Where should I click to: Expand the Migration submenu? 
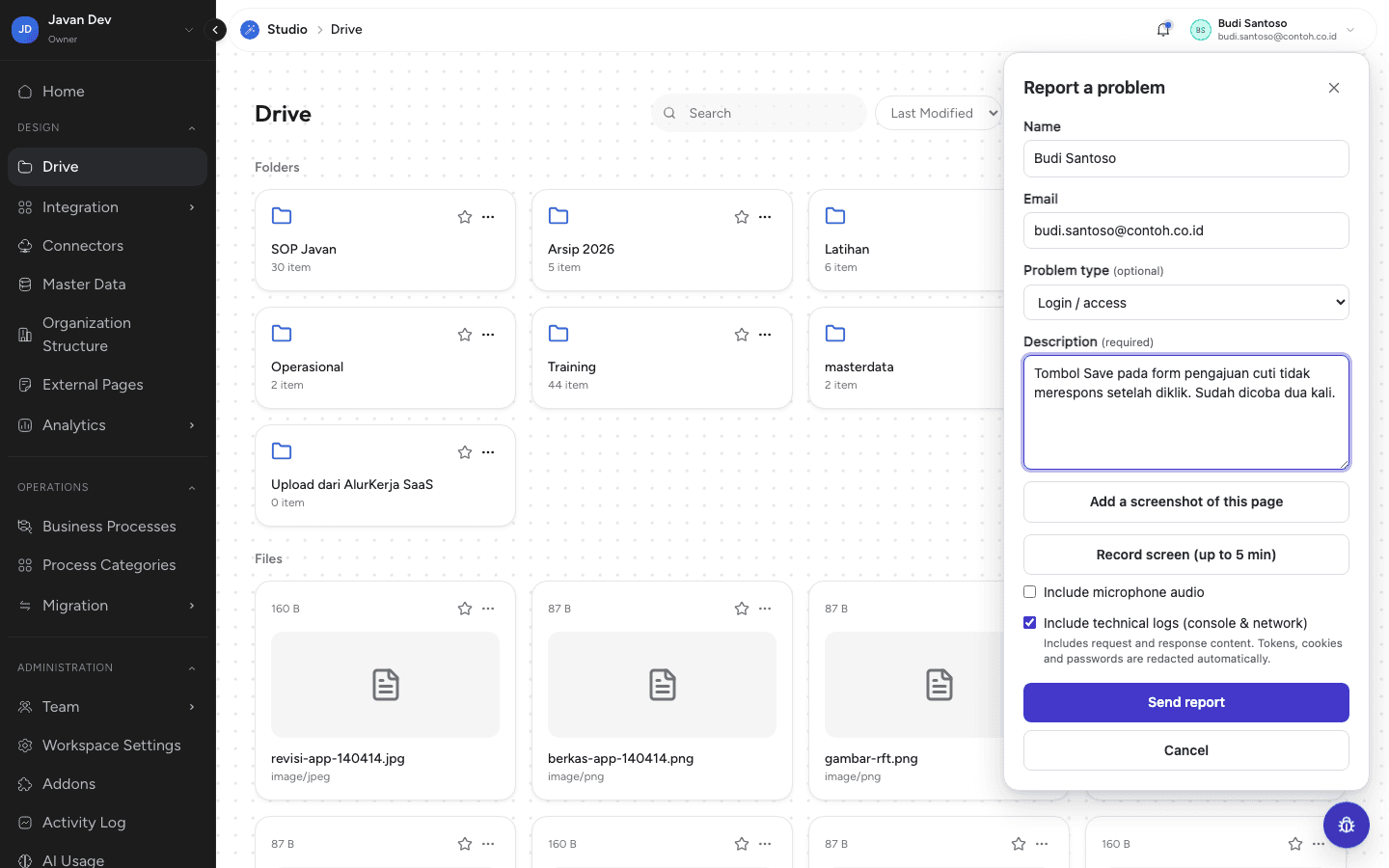pos(192,606)
